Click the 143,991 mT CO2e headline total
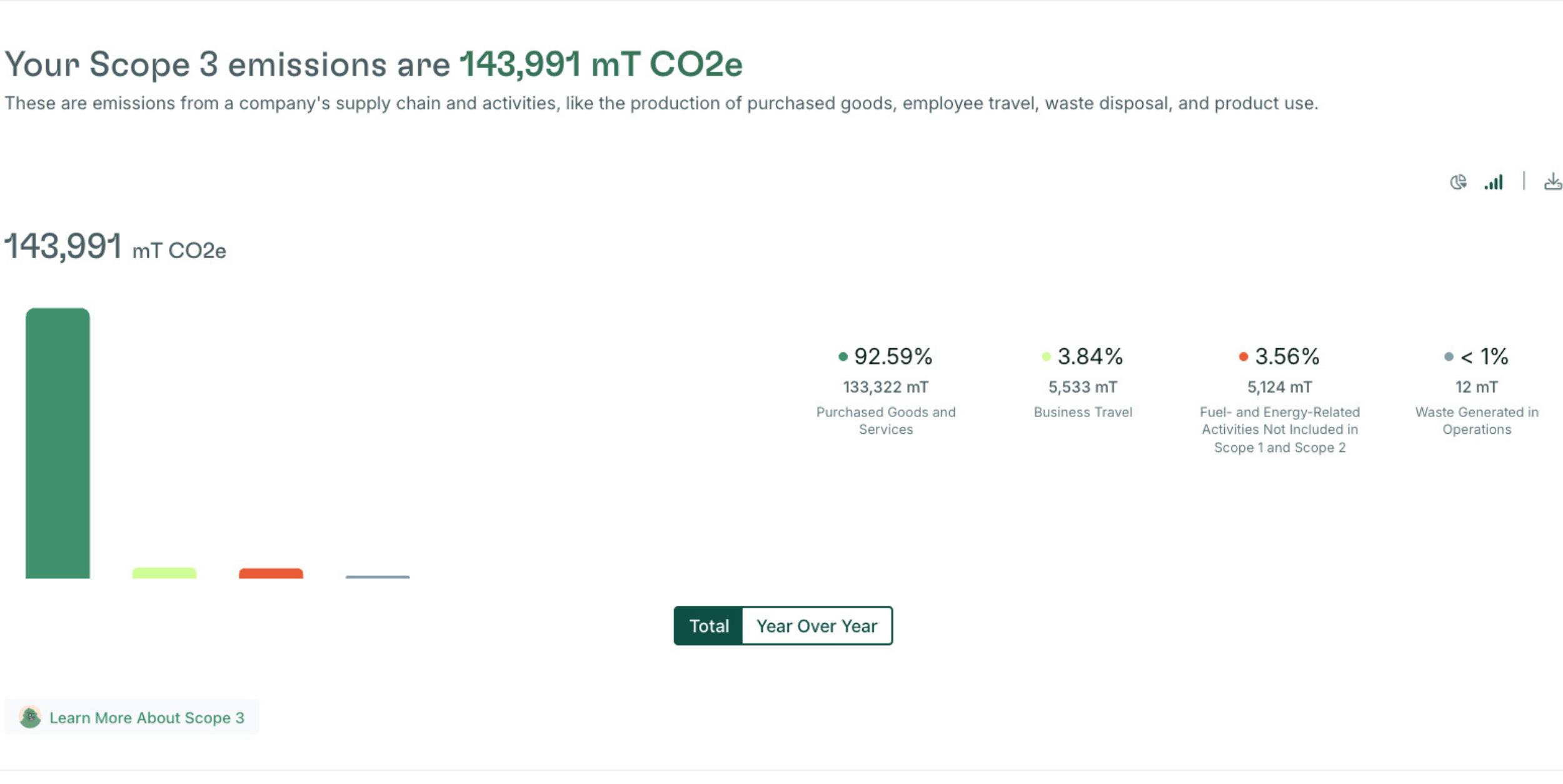The height and width of the screenshot is (784, 1563). 601,64
